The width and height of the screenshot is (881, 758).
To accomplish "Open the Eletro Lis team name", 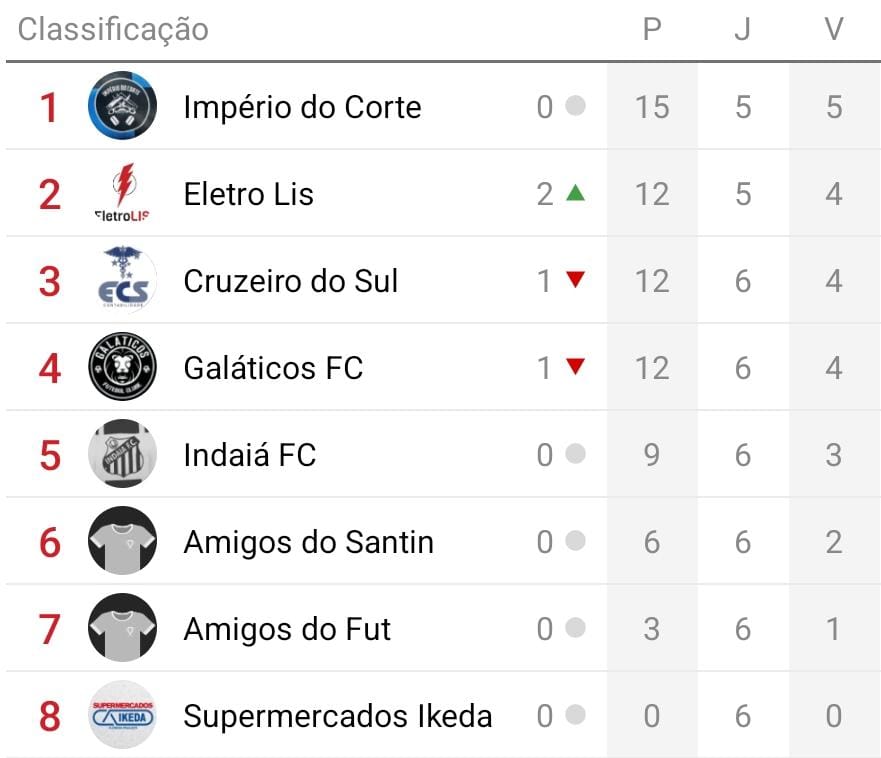I will coord(248,194).
